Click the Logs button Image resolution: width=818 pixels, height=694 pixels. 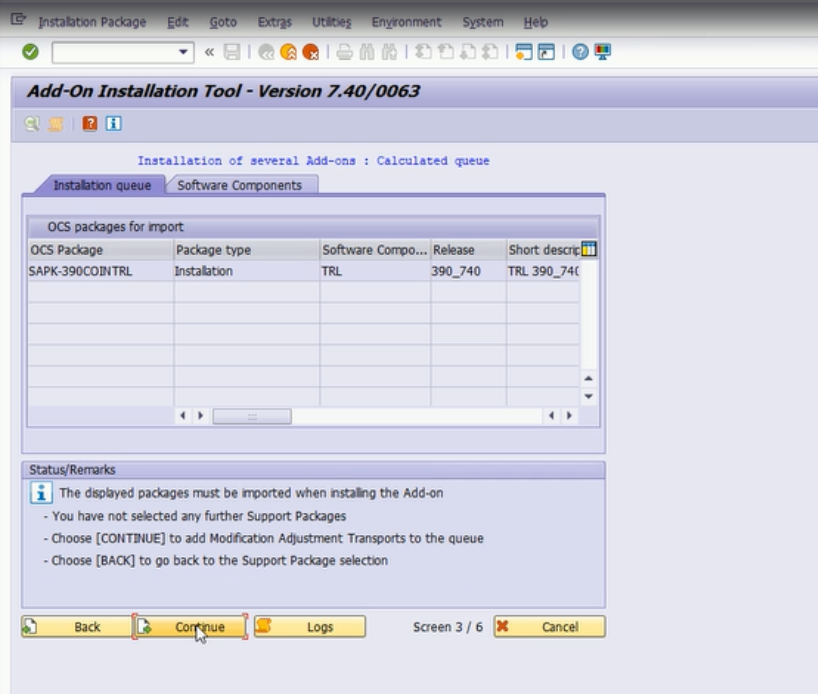[309, 627]
